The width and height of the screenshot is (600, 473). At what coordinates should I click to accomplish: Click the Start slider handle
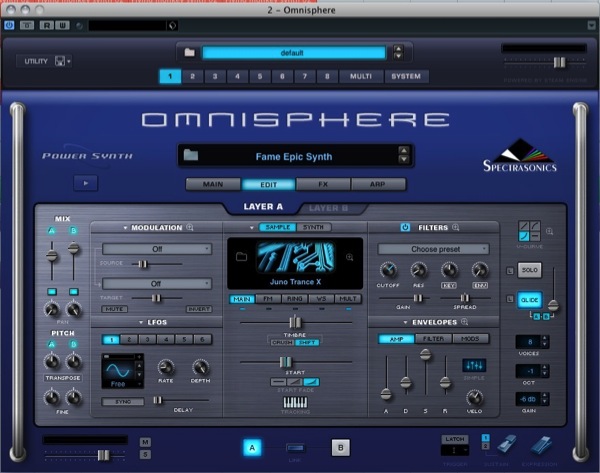click(x=285, y=362)
